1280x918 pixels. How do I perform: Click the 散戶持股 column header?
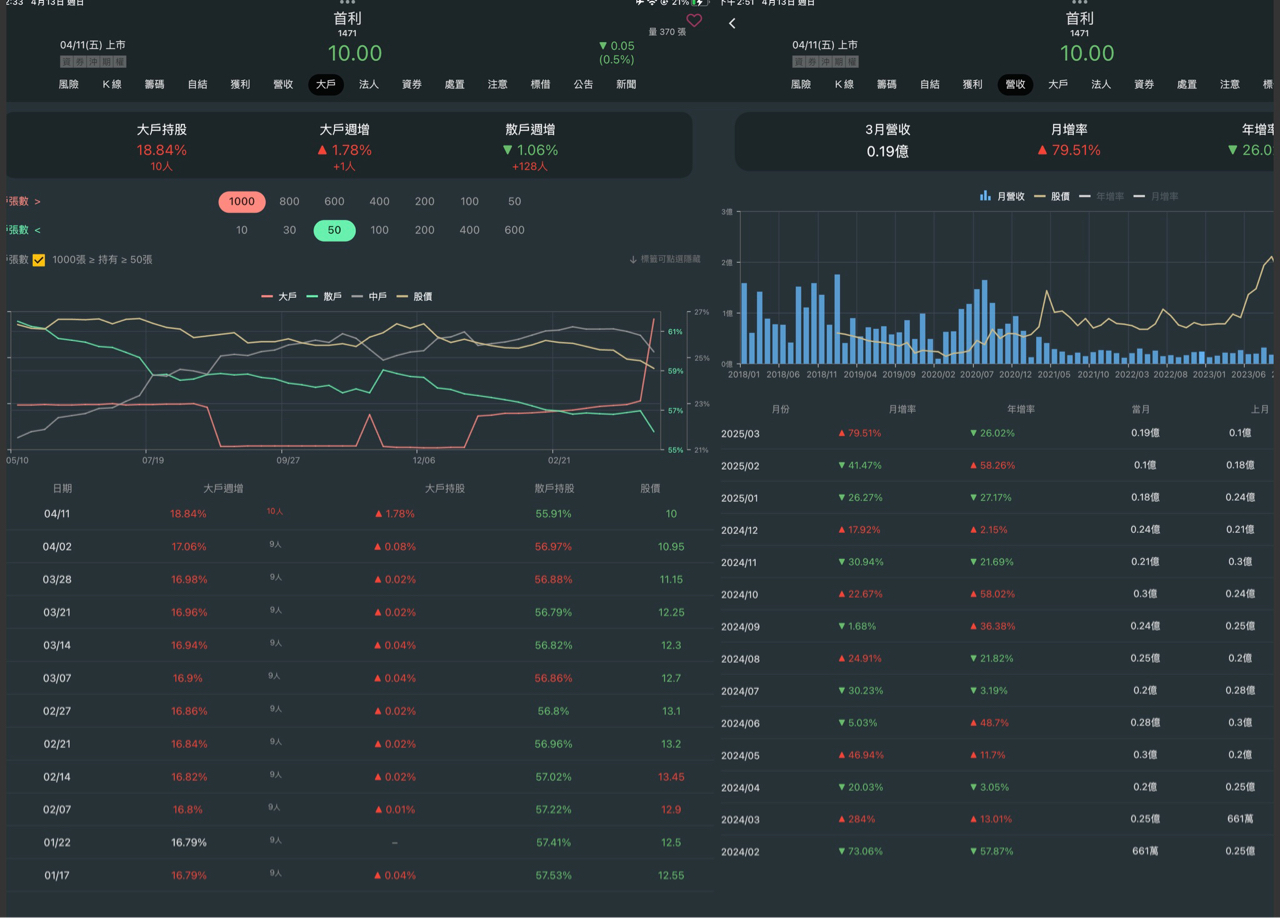(x=554, y=488)
